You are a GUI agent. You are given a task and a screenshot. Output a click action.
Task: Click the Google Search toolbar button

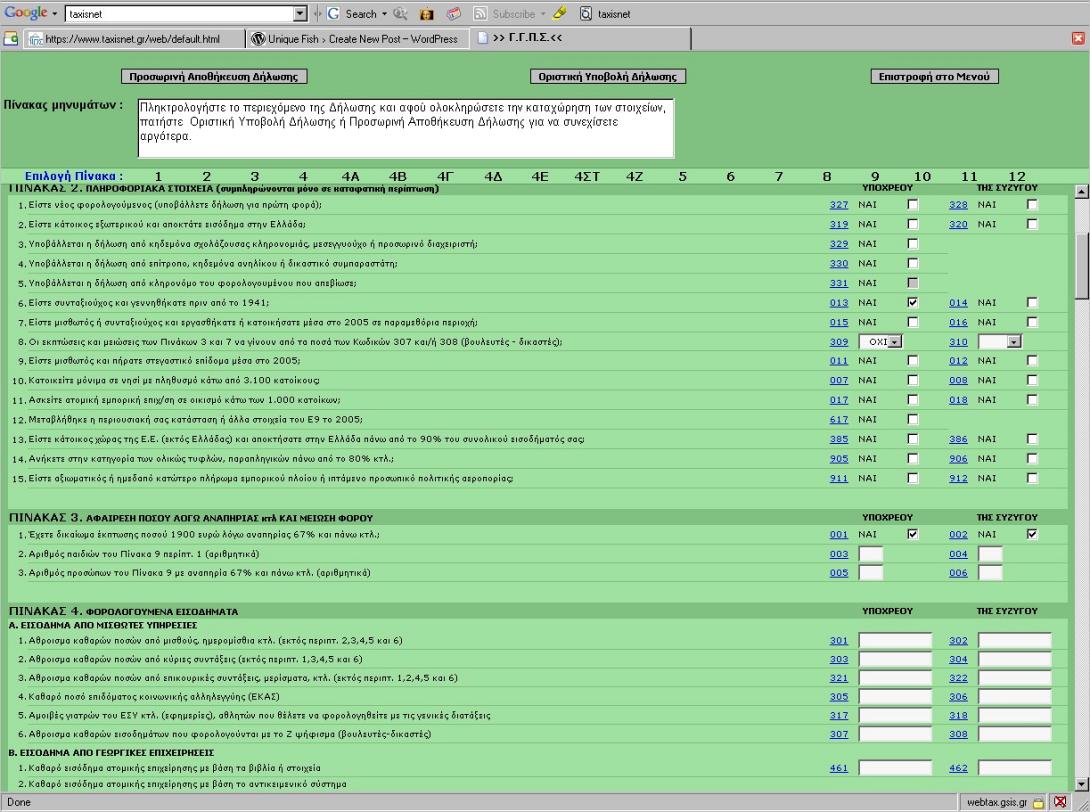point(351,14)
